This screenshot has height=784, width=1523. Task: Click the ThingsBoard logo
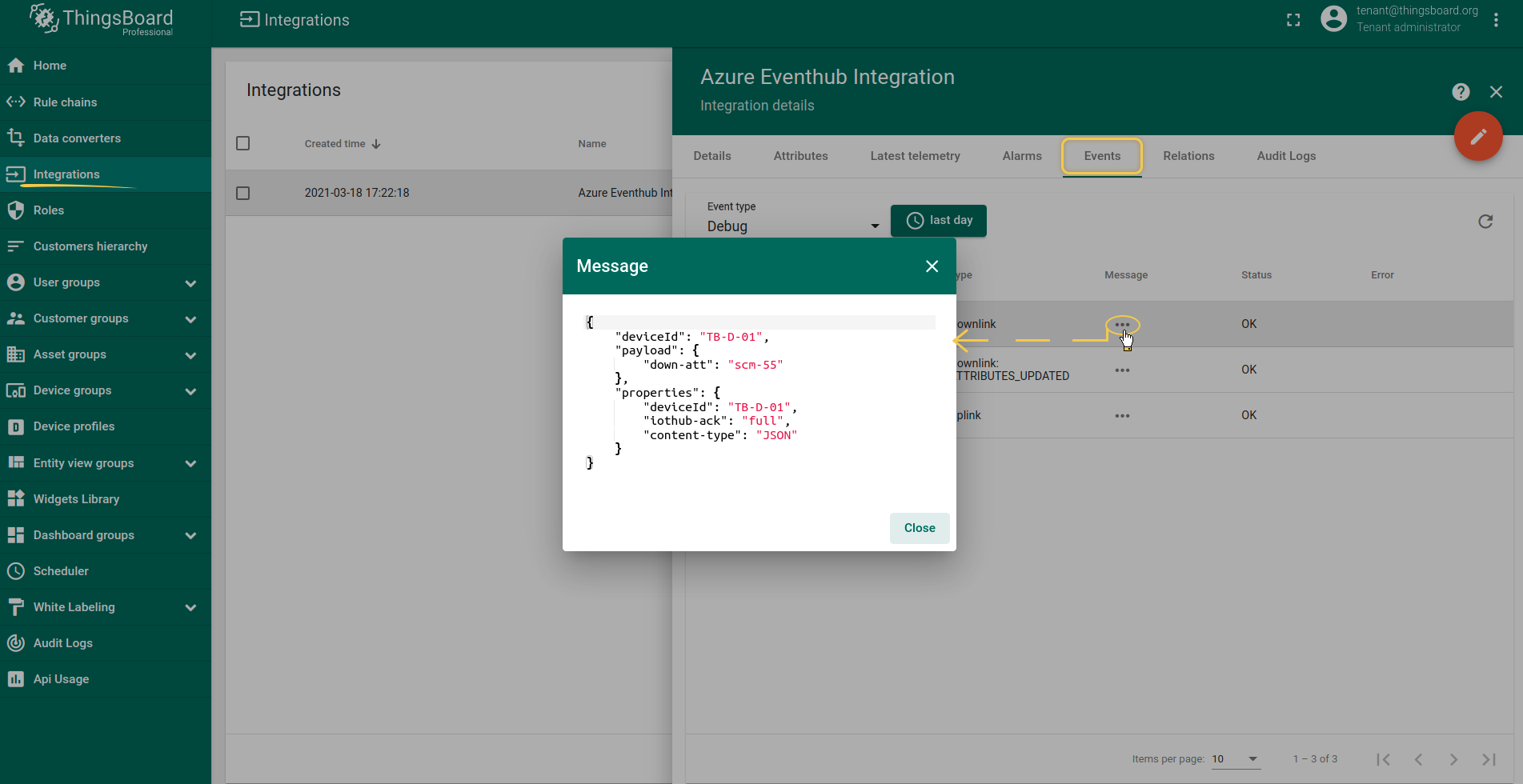(101, 20)
